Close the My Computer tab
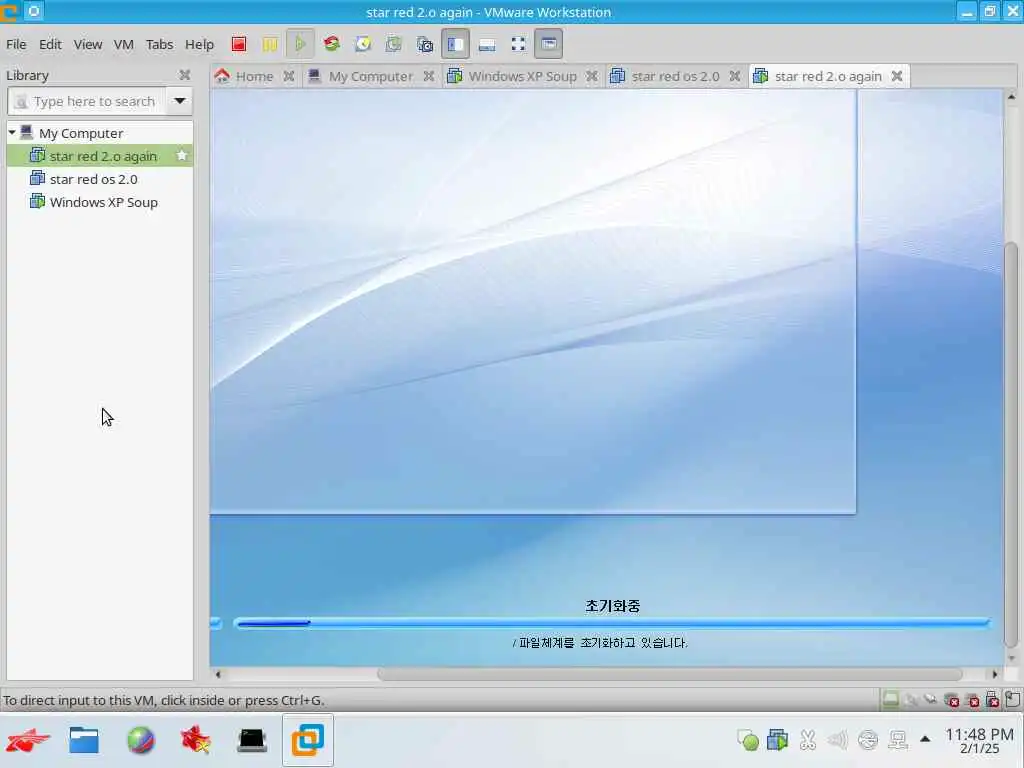The height and width of the screenshot is (768, 1024). point(428,76)
